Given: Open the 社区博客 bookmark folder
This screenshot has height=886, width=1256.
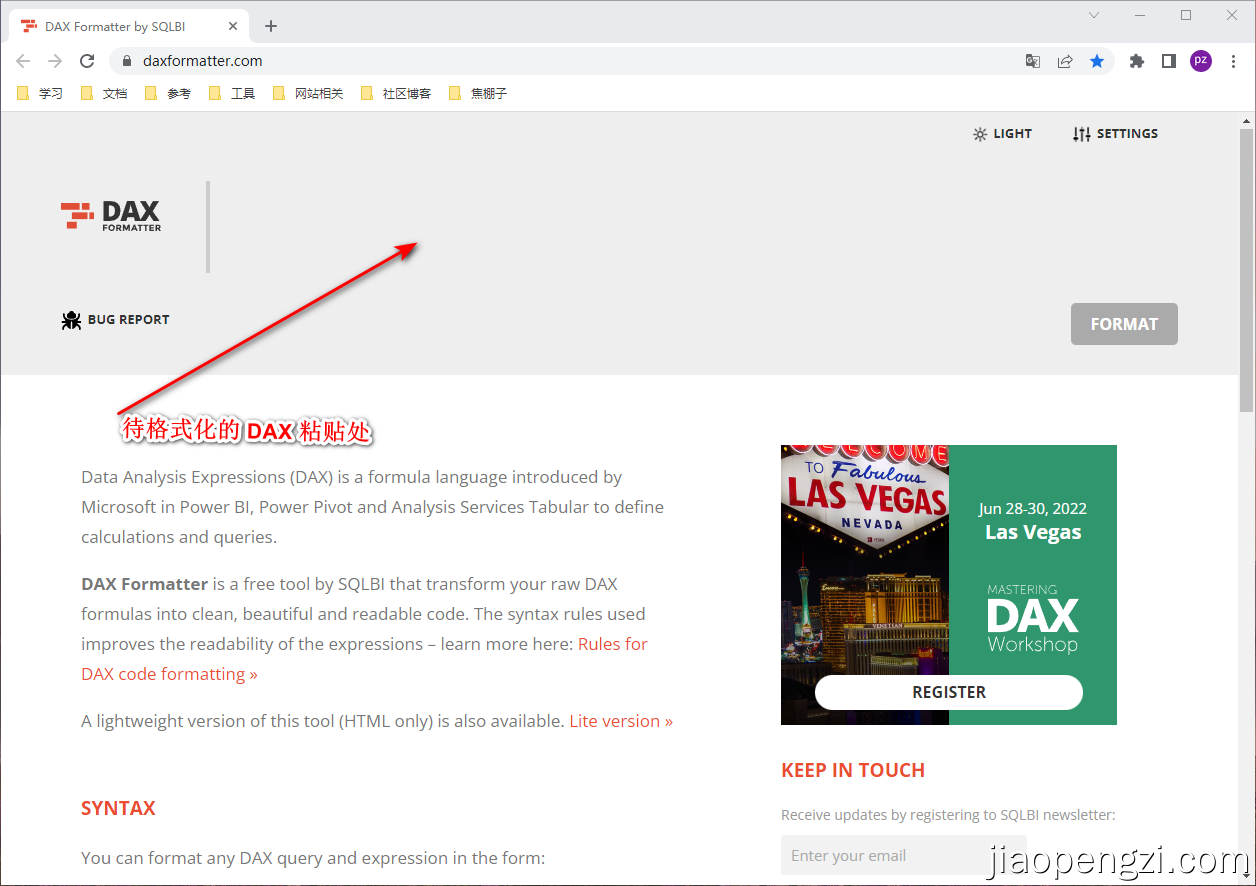Looking at the screenshot, I should point(397,93).
